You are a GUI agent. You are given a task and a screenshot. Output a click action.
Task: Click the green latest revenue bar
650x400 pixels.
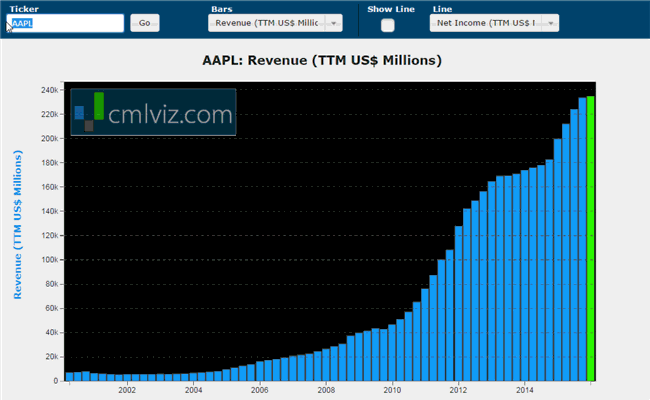click(x=591, y=238)
